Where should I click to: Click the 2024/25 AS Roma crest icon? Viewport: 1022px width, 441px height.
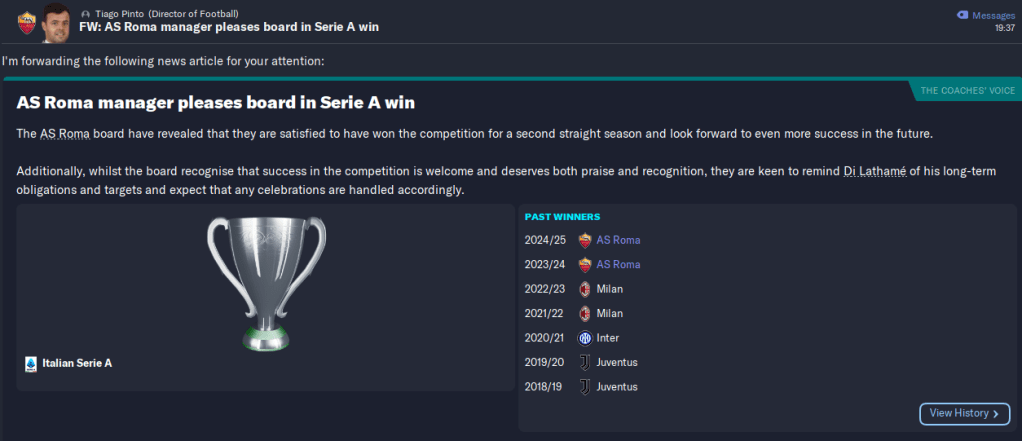coord(584,240)
